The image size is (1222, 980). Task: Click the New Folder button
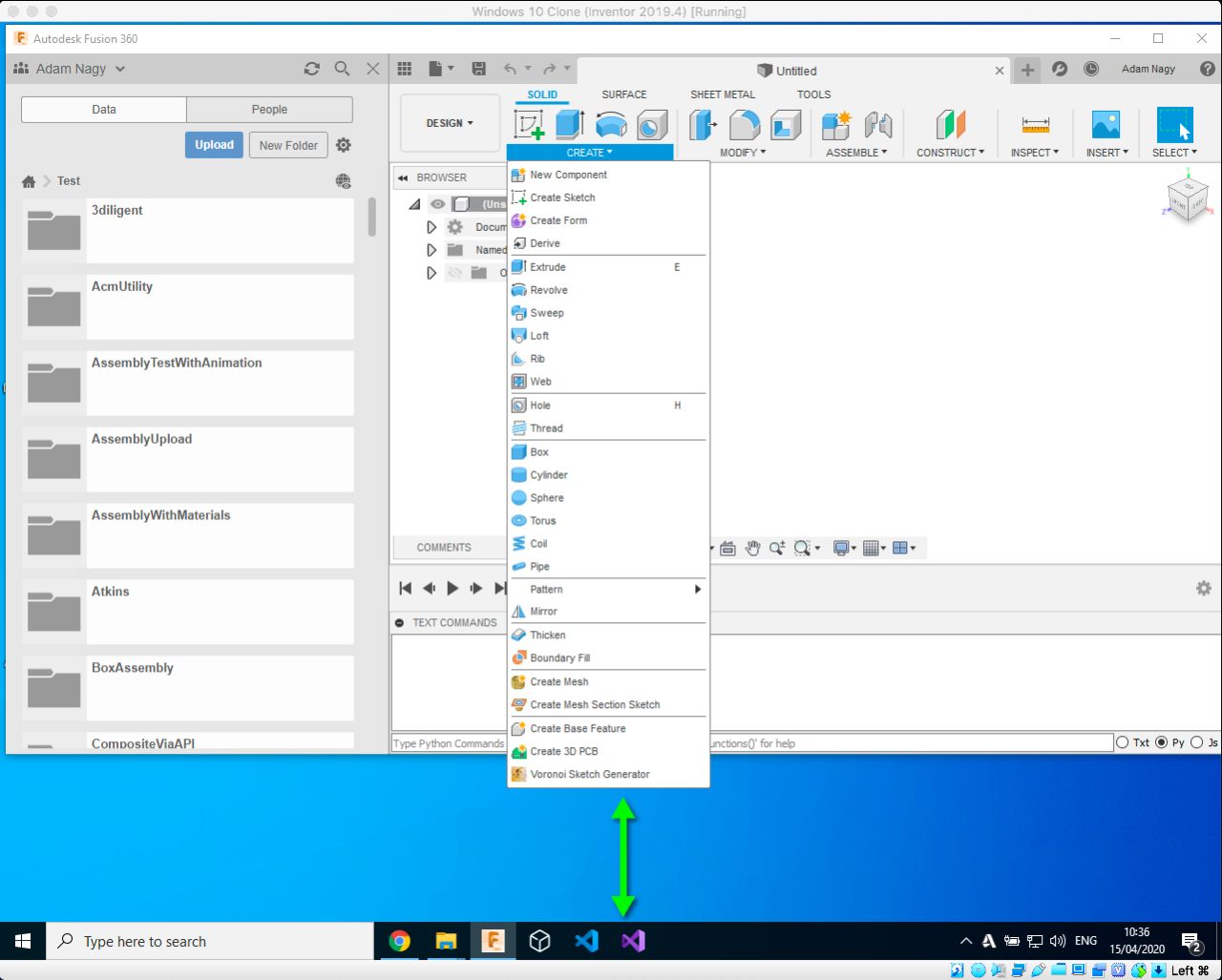point(288,145)
